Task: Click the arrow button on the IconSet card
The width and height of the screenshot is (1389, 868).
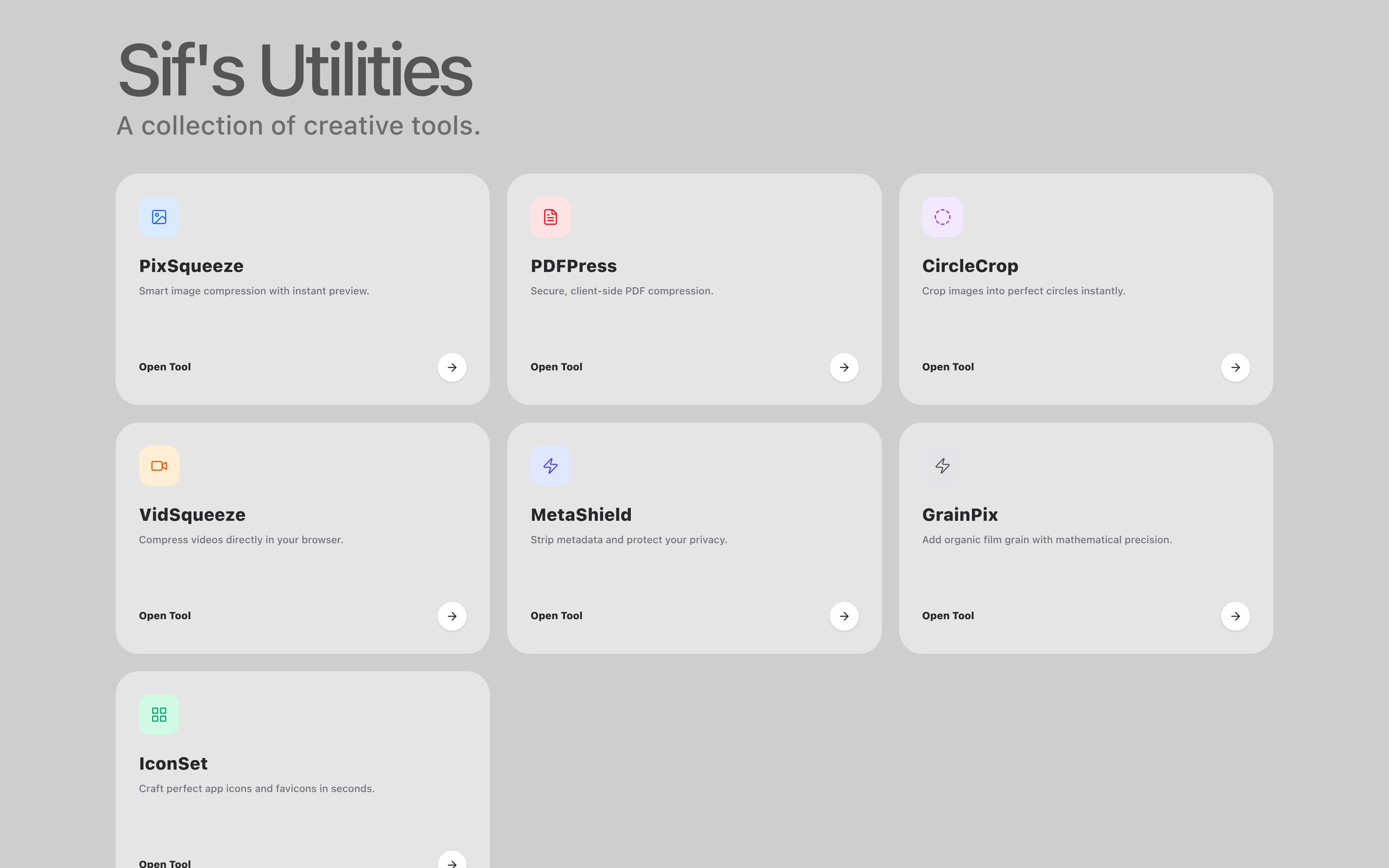Action: pyautogui.click(x=452, y=863)
